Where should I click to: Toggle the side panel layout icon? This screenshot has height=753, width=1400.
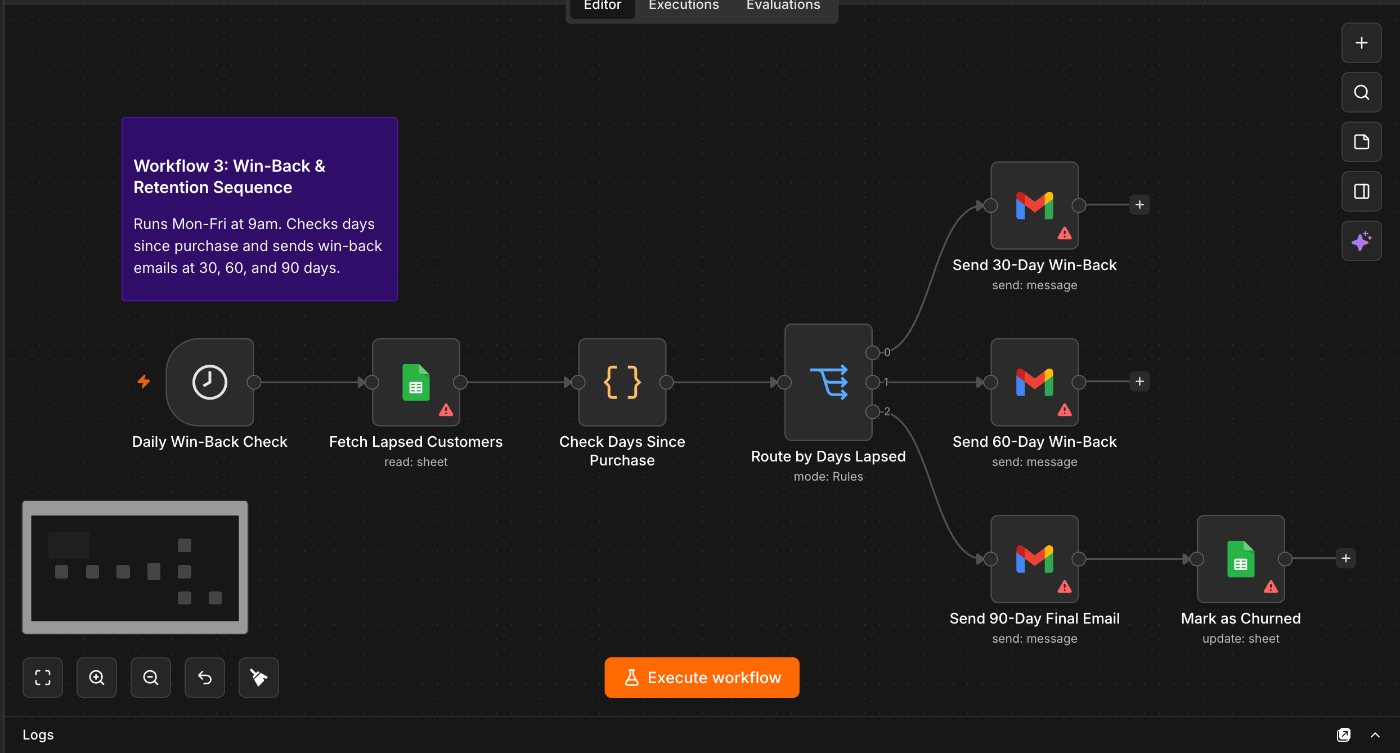pos(1361,191)
